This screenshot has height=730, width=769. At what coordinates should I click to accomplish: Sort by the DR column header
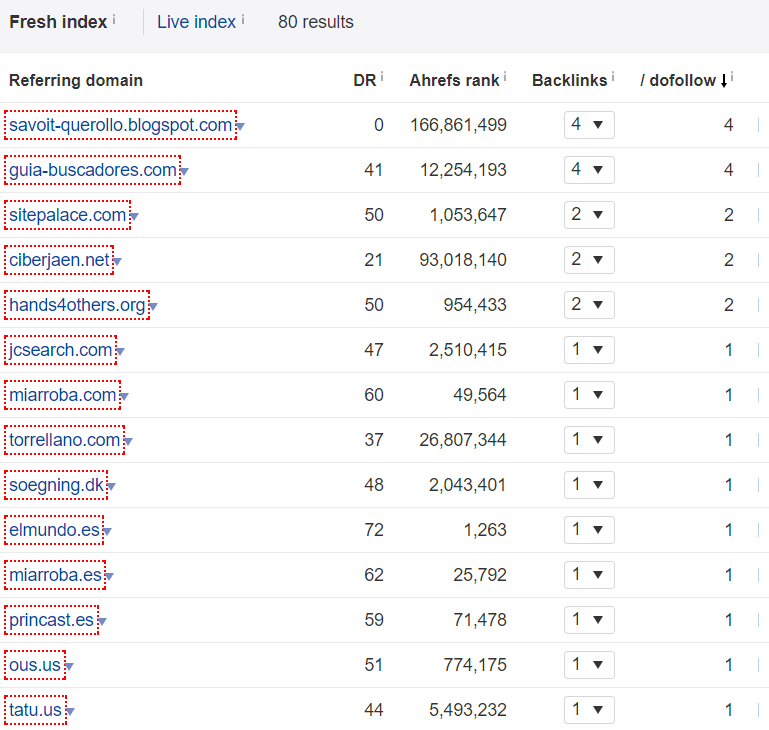[364, 80]
